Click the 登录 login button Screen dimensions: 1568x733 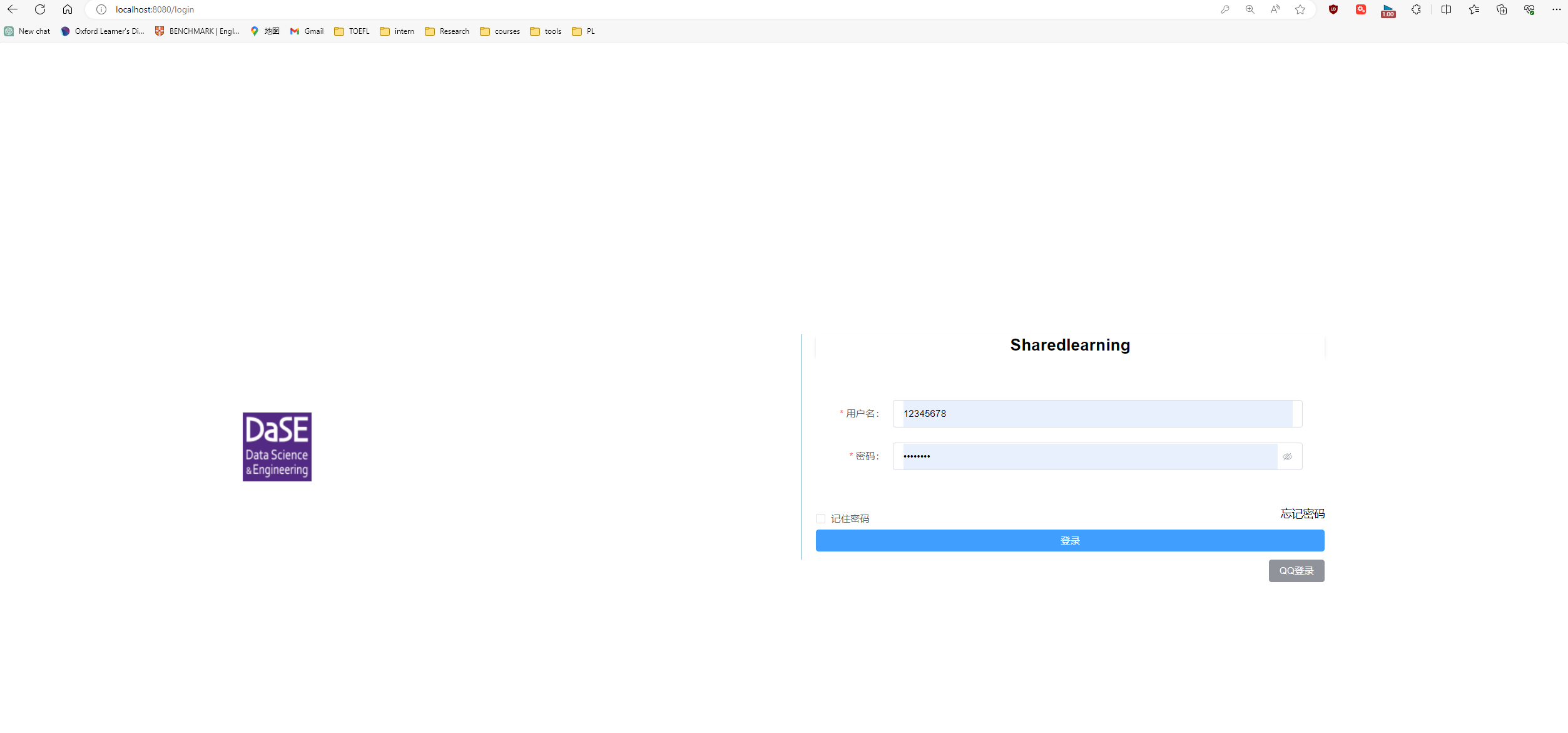pyautogui.click(x=1070, y=540)
